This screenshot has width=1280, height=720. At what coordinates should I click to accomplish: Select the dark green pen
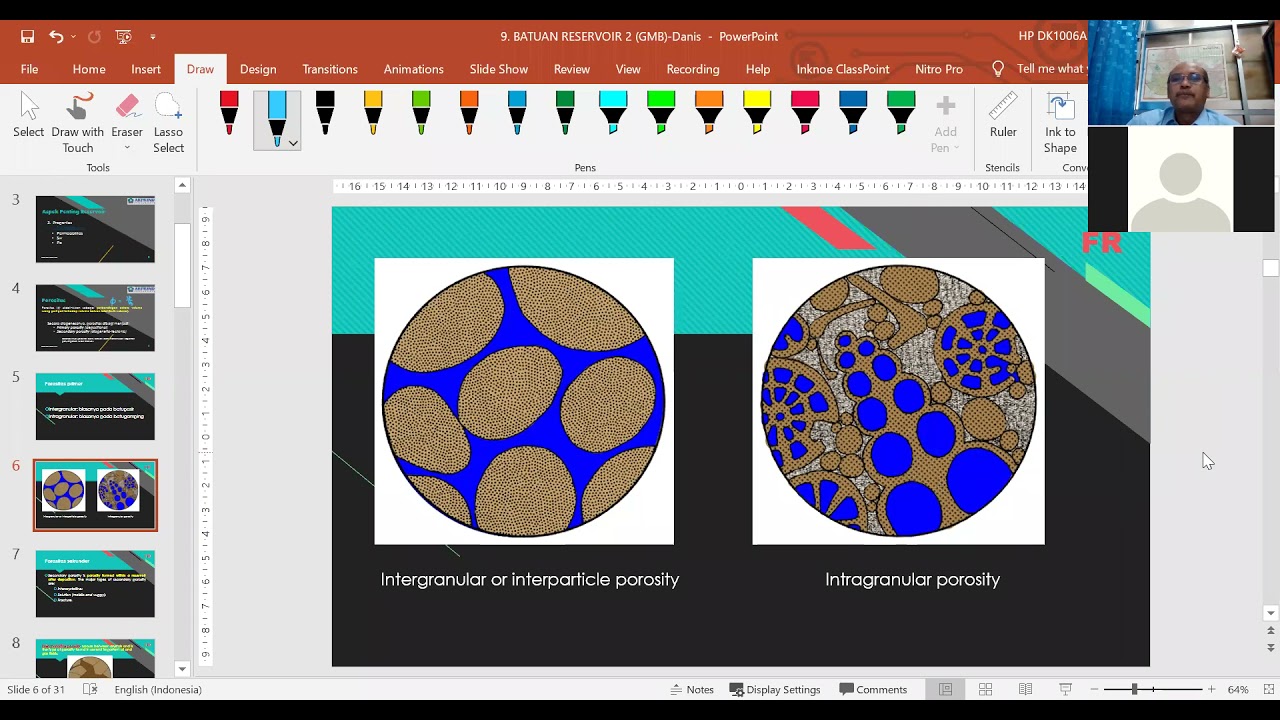point(565,113)
